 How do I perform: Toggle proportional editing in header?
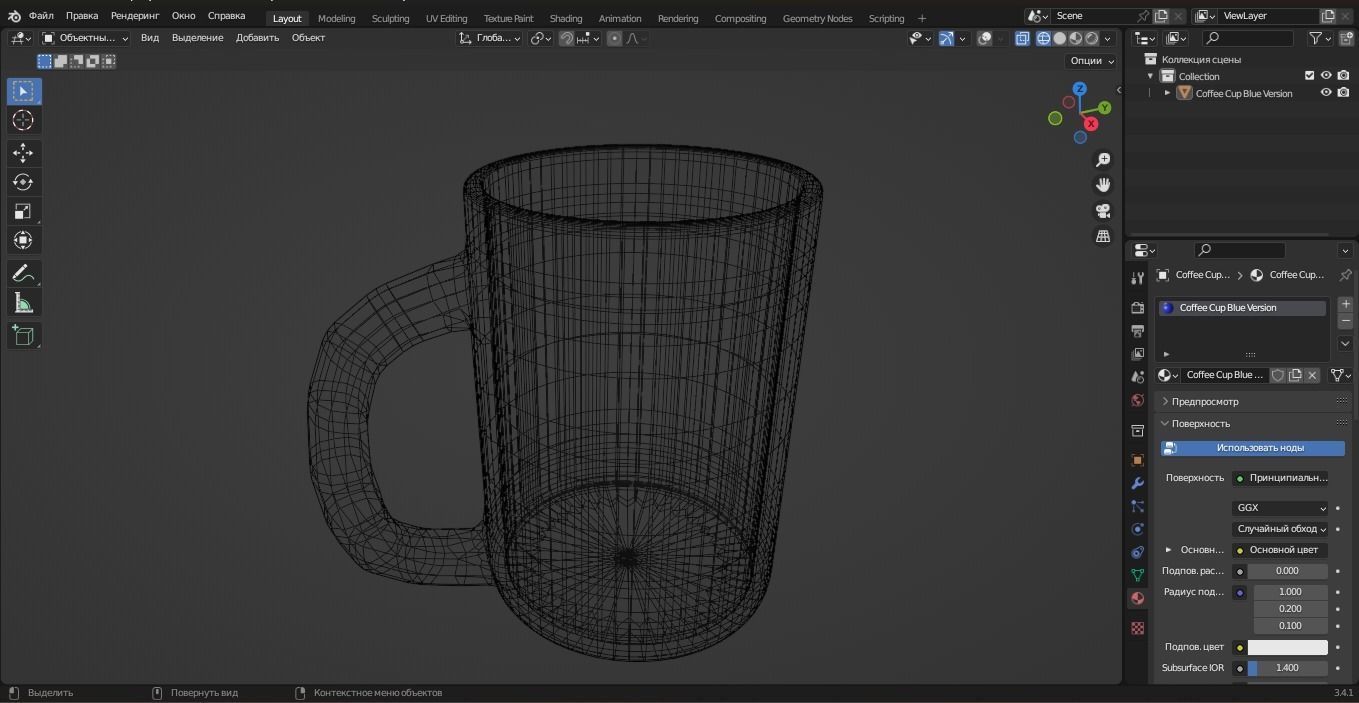(614, 38)
